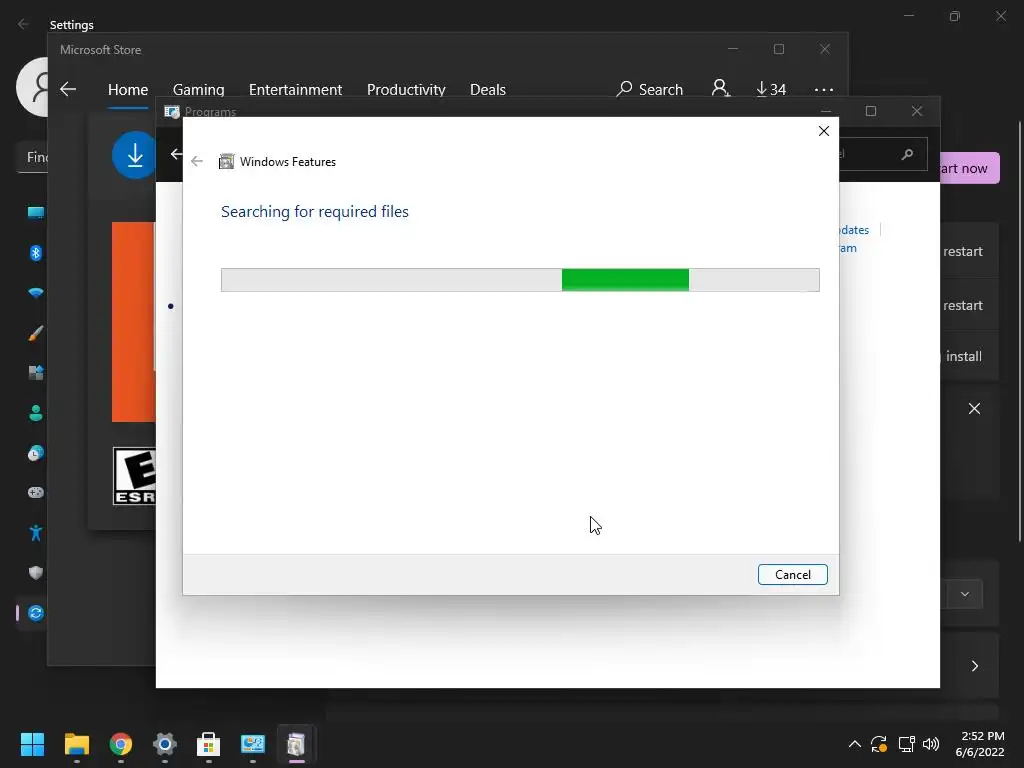
Task: Open Personalization brush icon in Settings
Action: (36, 333)
